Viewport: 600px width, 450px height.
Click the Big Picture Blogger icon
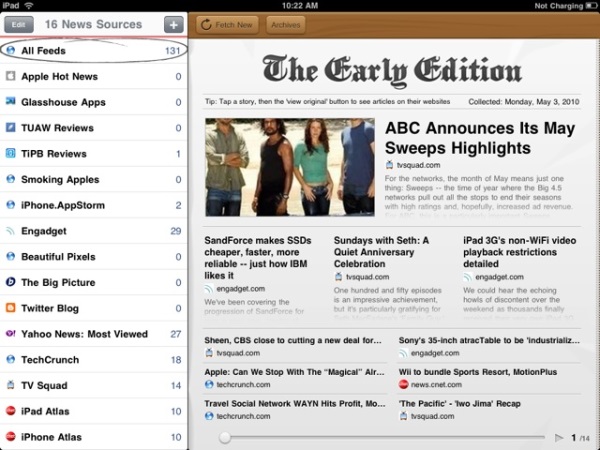point(10,282)
